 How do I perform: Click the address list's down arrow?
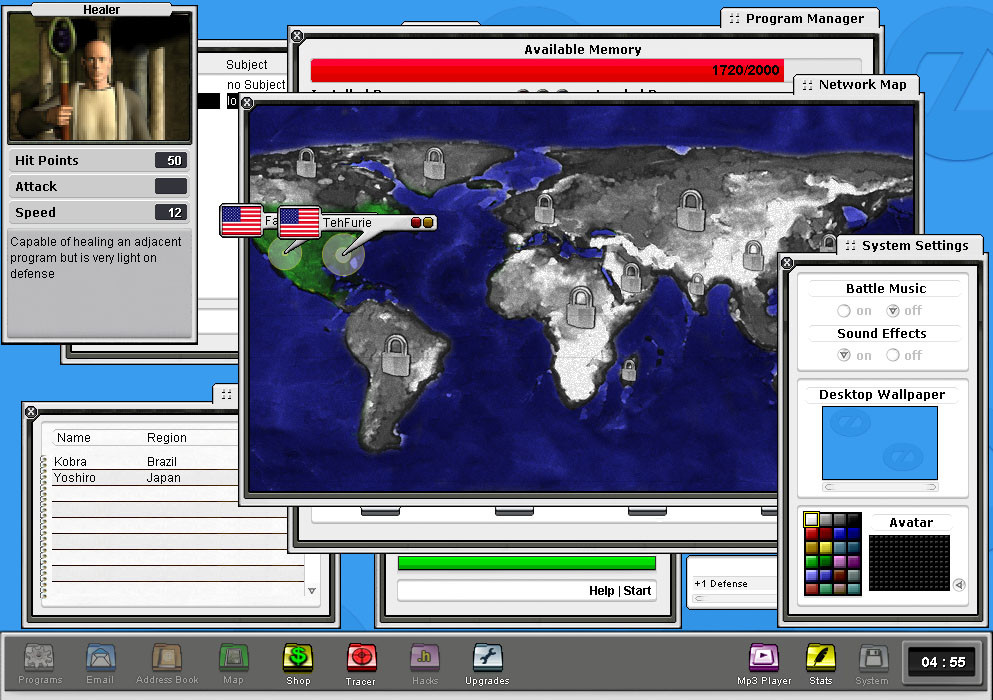(x=312, y=590)
